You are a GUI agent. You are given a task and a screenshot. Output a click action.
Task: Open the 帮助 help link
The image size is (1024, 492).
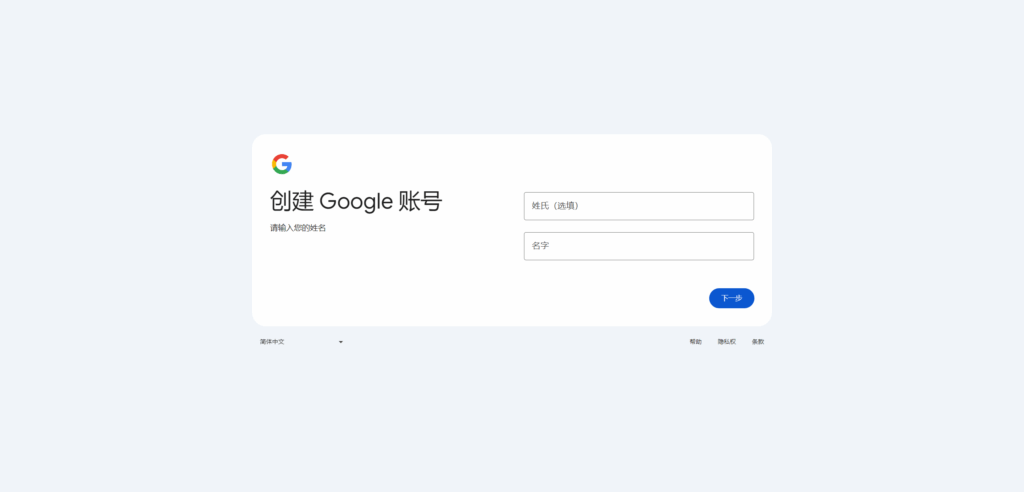pyautogui.click(x=696, y=342)
